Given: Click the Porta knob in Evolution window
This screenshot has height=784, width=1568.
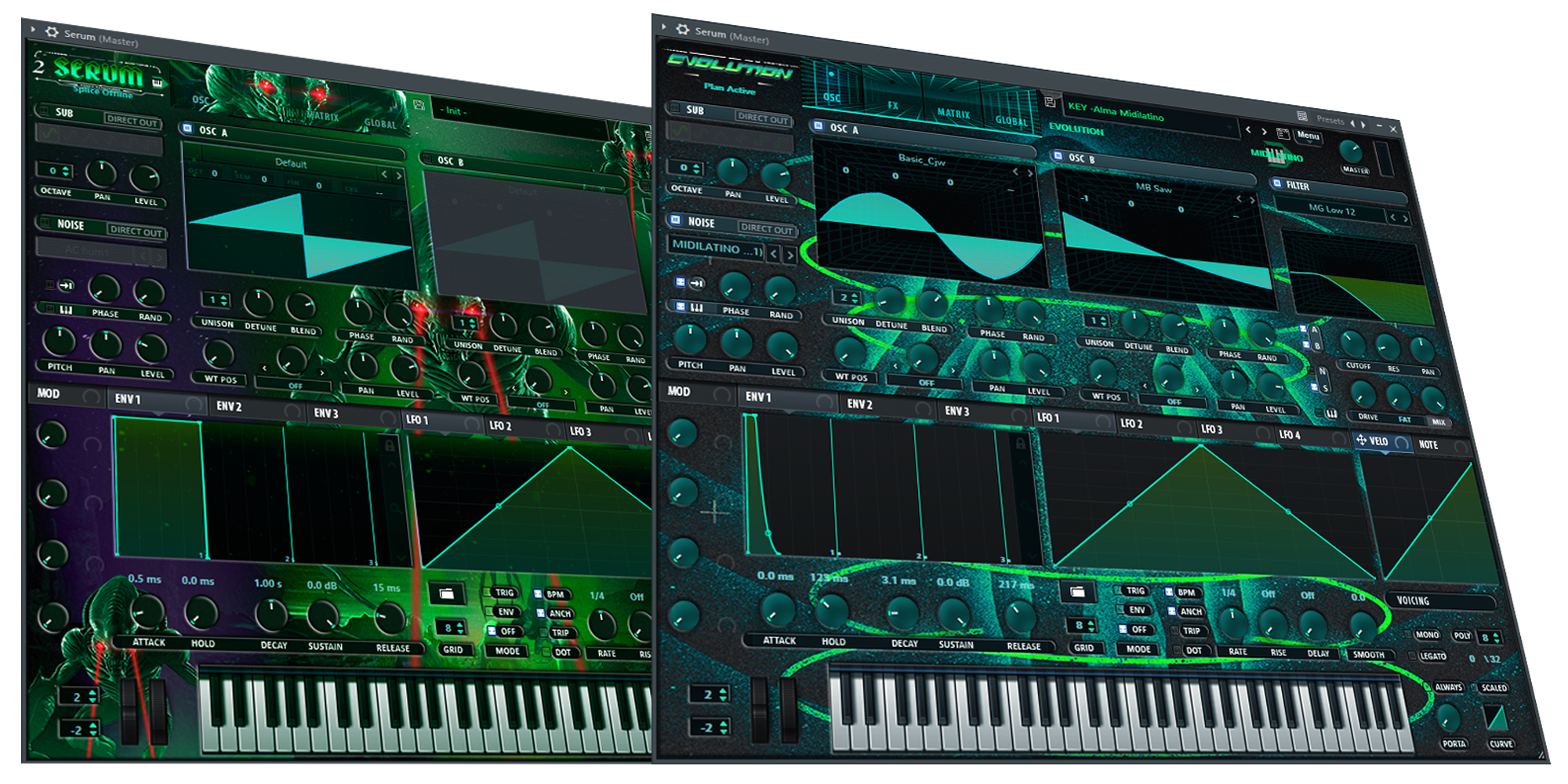Looking at the screenshot, I should (x=1447, y=717).
